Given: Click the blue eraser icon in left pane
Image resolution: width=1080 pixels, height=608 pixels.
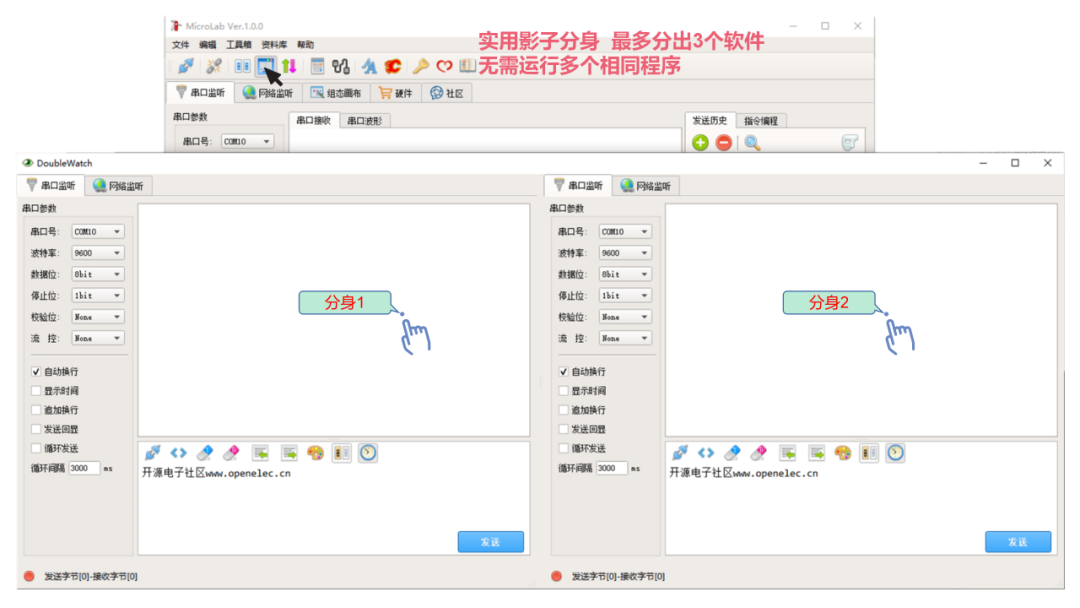Looking at the screenshot, I should tap(205, 452).
